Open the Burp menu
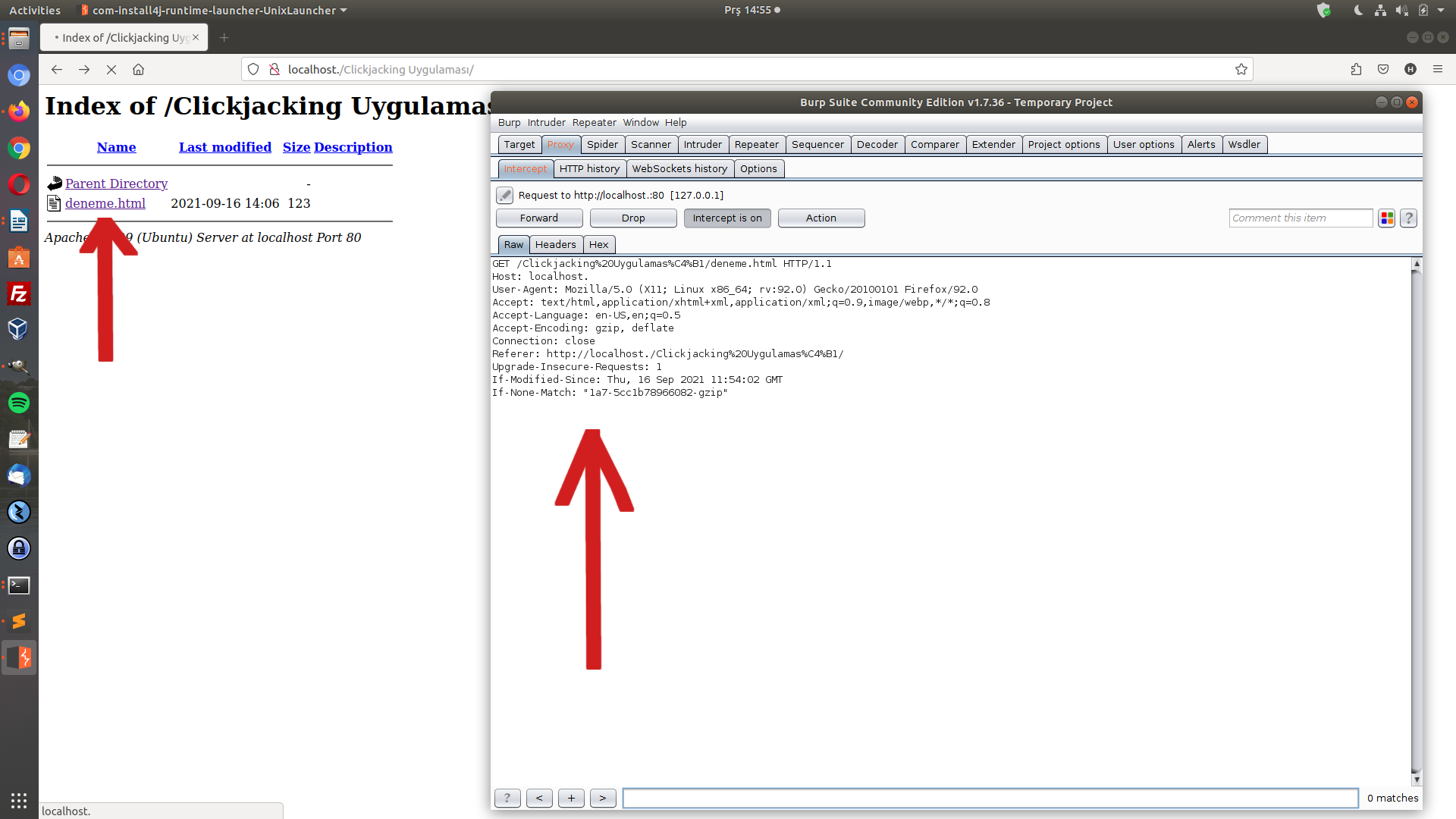The height and width of the screenshot is (819, 1456). (x=510, y=122)
